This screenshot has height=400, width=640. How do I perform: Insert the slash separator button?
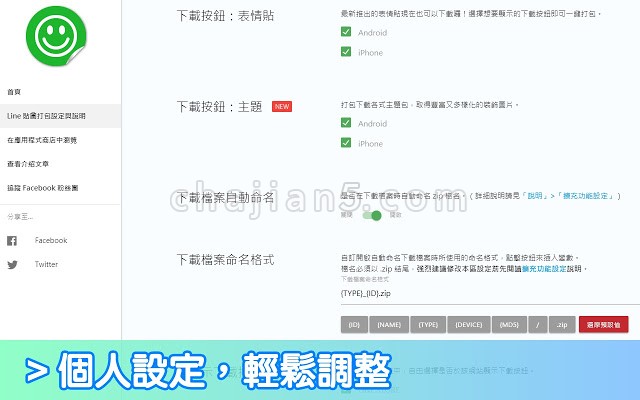(538, 325)
